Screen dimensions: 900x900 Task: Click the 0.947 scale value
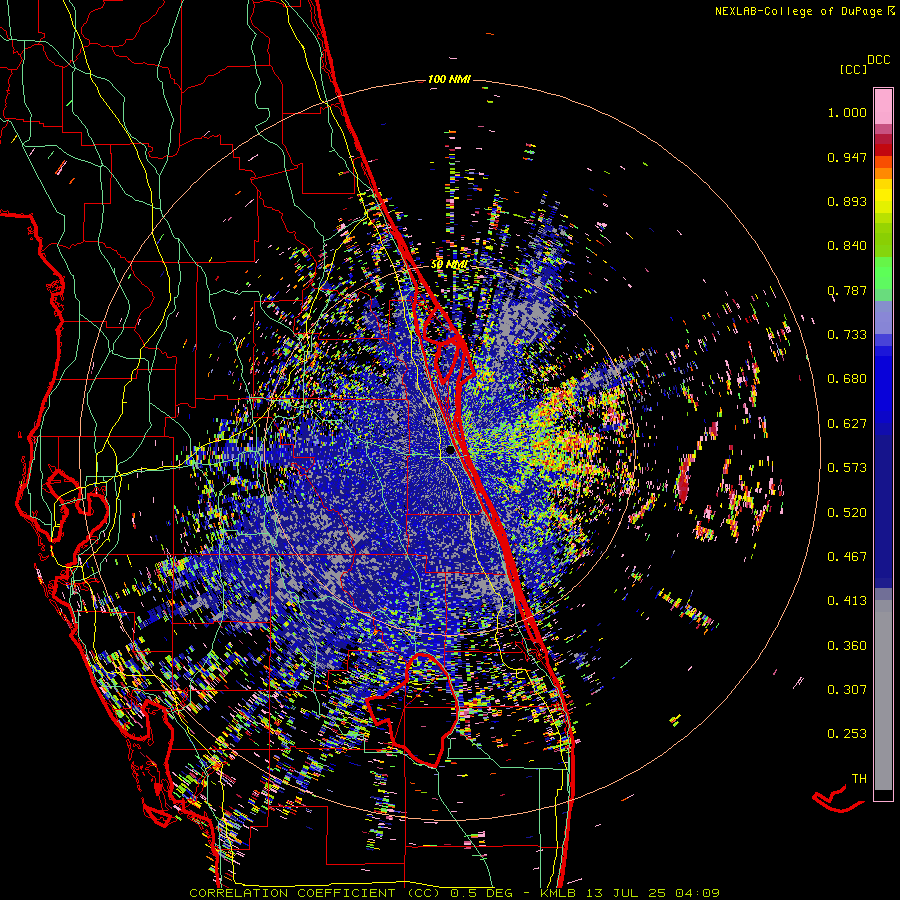click(847, 157)
